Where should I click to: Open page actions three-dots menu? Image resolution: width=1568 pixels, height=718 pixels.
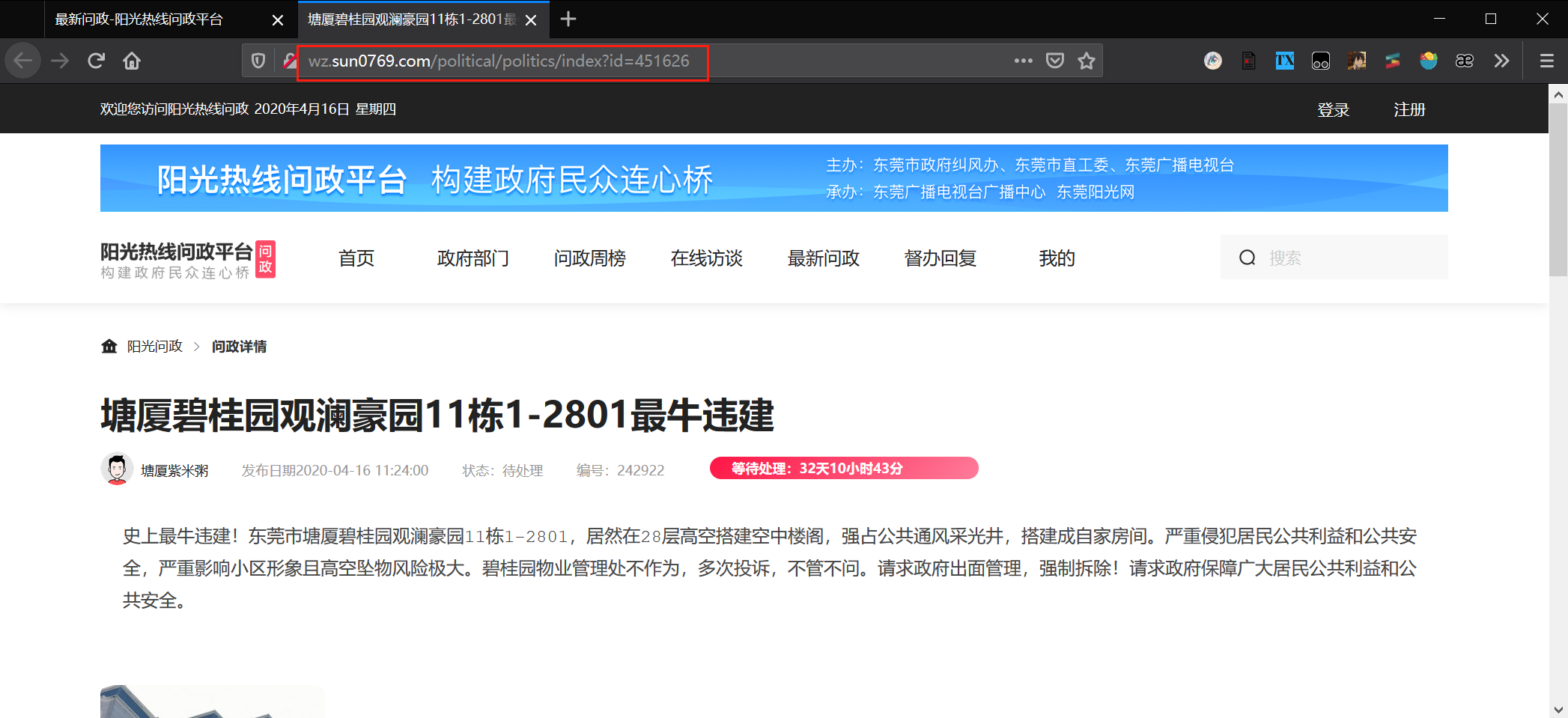click(x=1023, y=61)
